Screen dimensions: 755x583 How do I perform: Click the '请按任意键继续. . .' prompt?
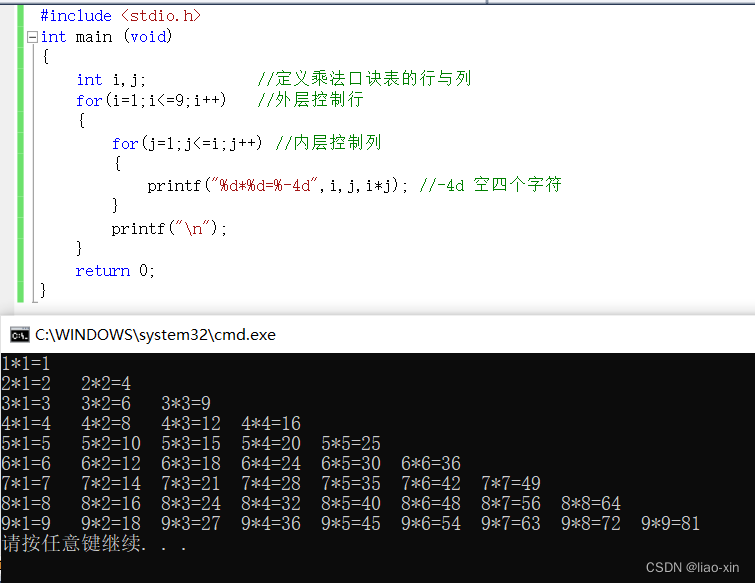tap(94, 544)
